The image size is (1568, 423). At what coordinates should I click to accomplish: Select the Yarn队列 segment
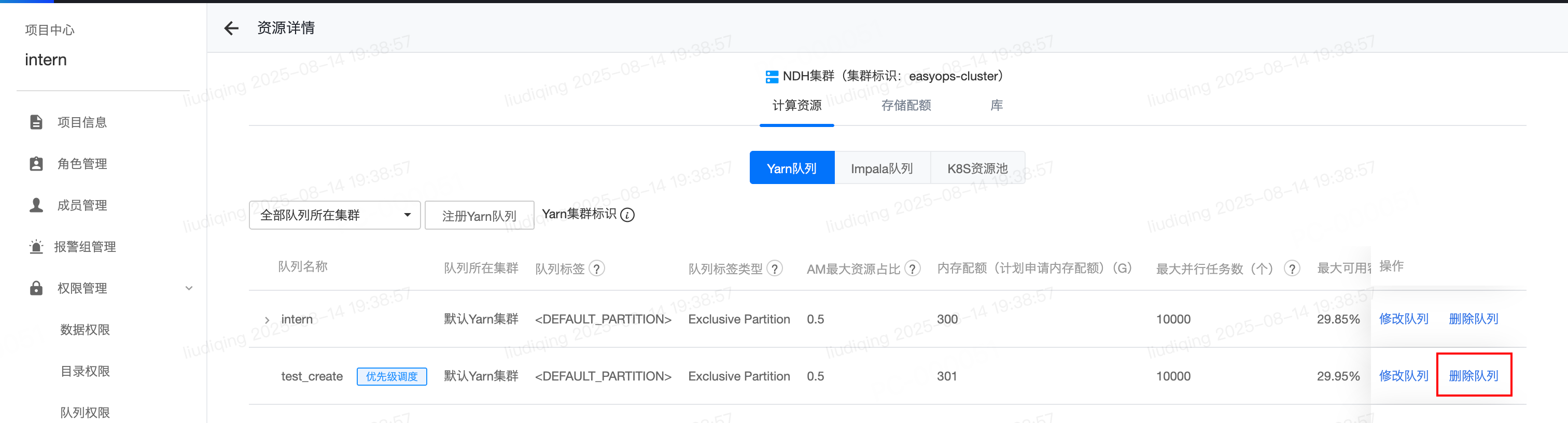click(791, 168)
